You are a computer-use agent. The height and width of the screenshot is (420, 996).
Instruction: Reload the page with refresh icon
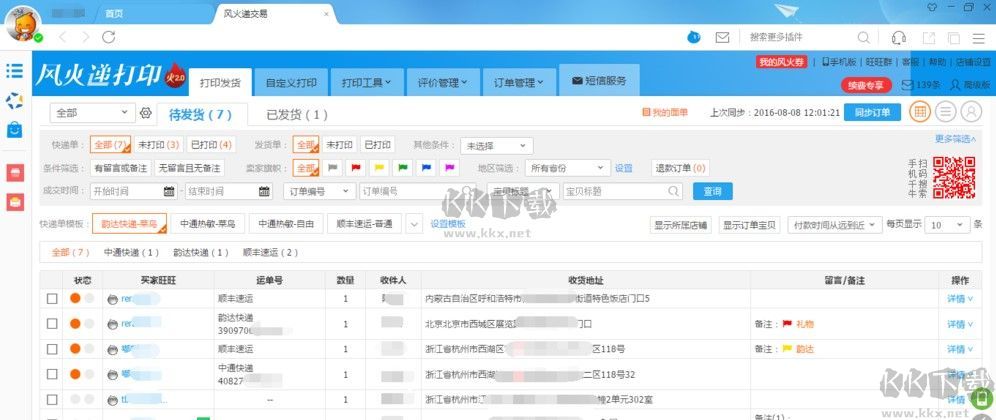[109, 37]
